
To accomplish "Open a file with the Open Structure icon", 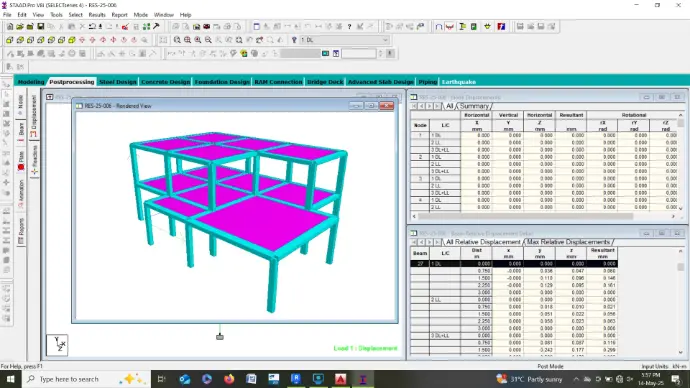I will pos(20,27).
